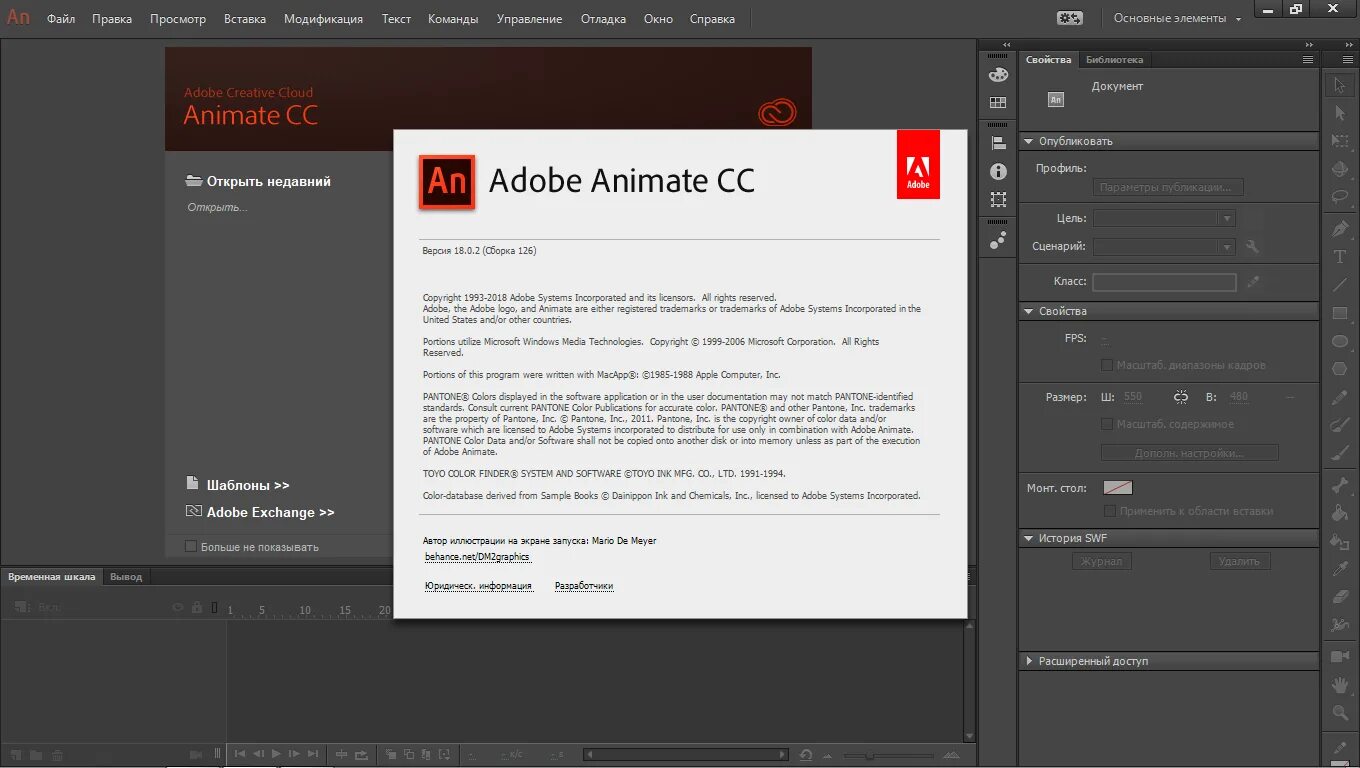Open the 'Основные элементы' workspace dropdown
1360x768 pixels.
[1177, 18]
